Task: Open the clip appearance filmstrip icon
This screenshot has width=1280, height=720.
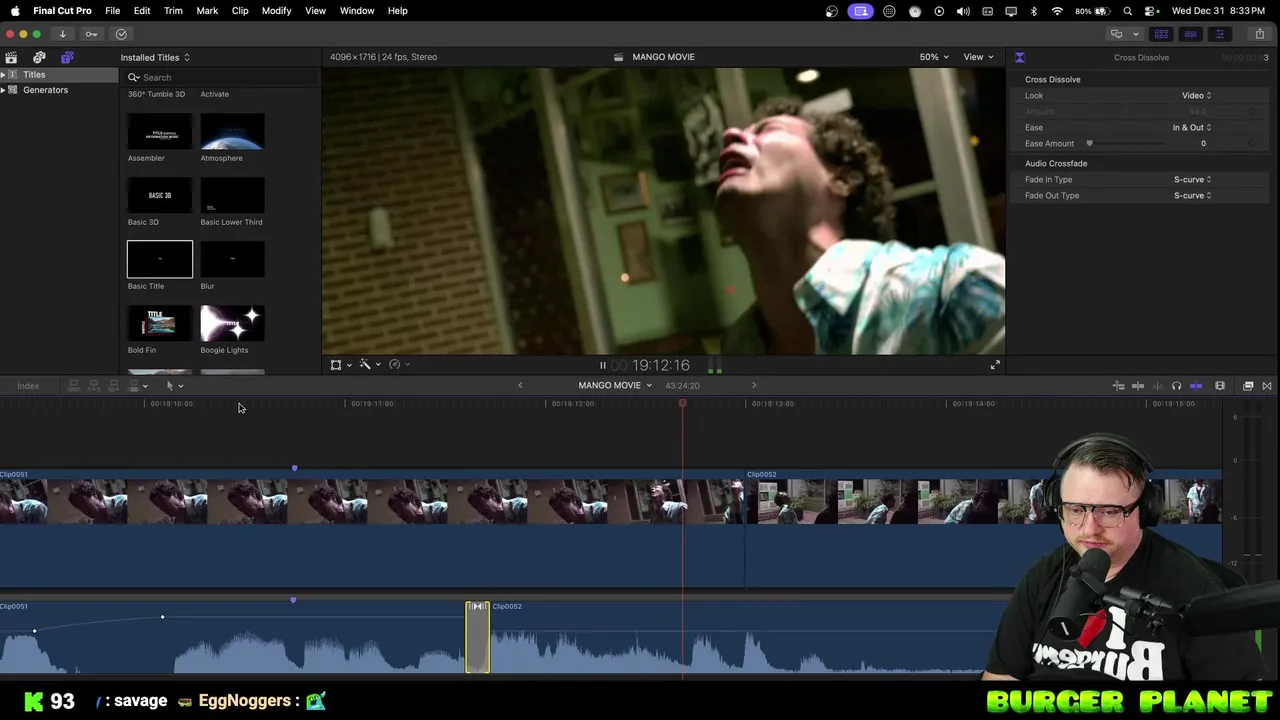Action: pos(1220,386)
